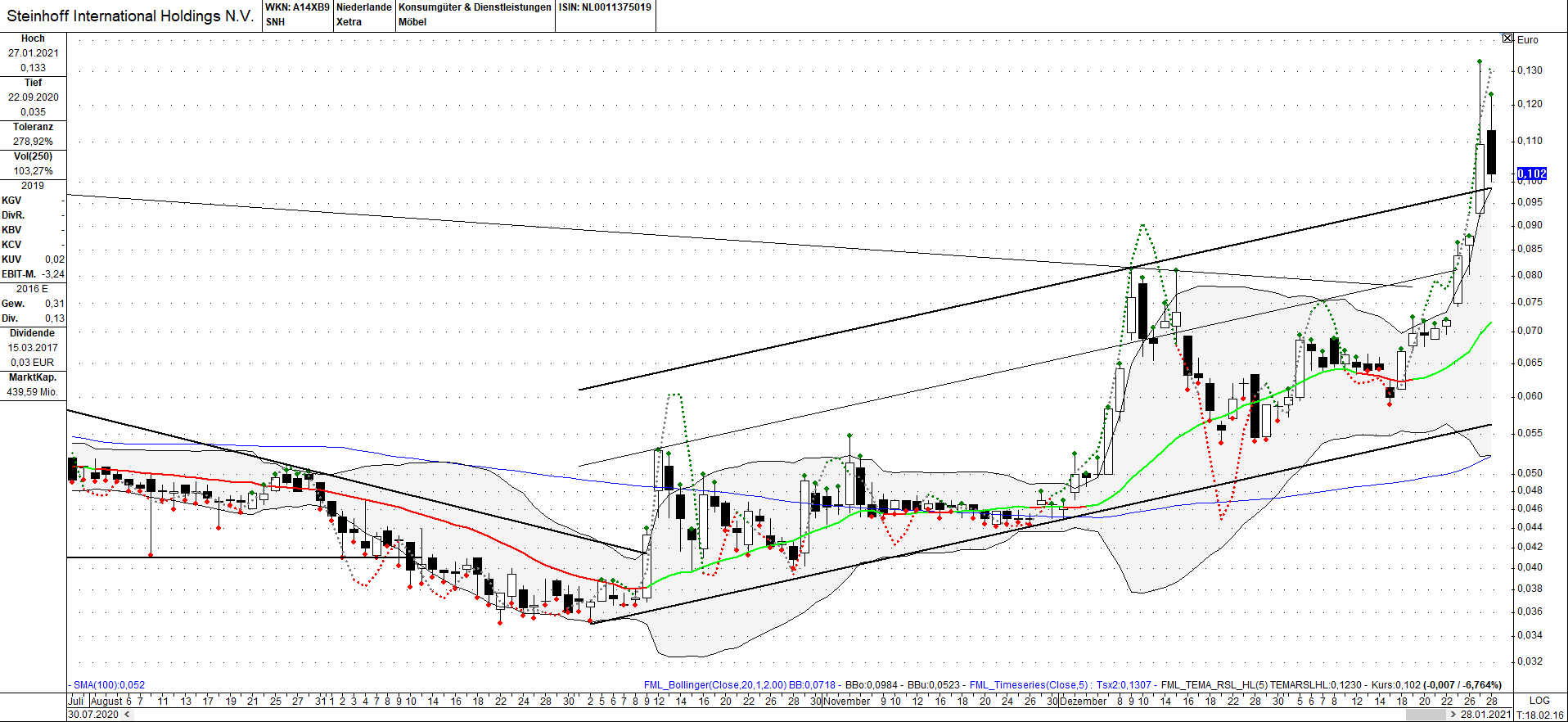Click the Juli month label on time axis

click(x=75, y=701)
